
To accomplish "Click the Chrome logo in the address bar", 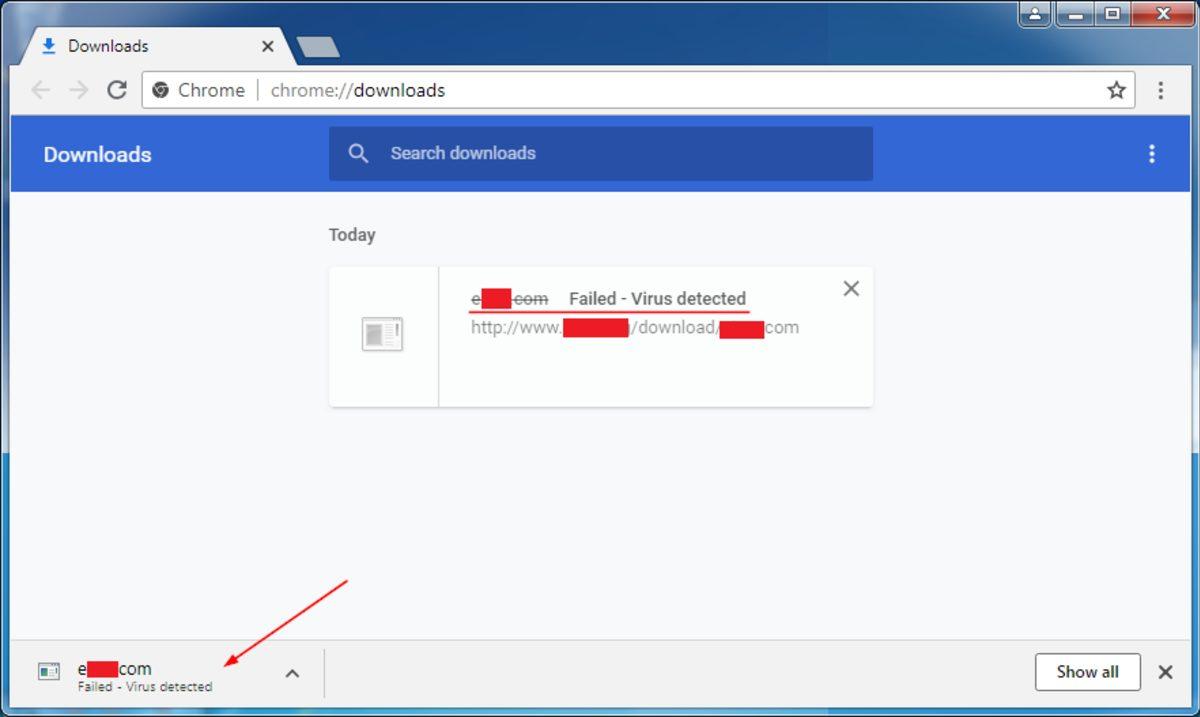I will (160, 90).
